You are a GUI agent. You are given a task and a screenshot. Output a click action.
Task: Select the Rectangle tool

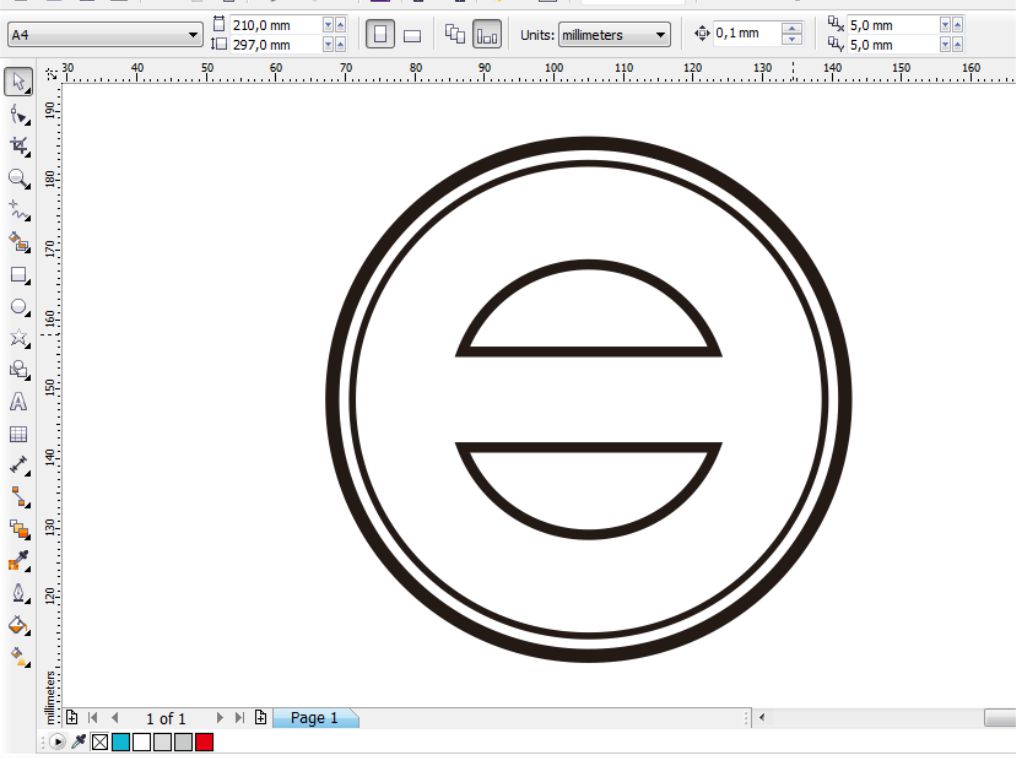[x=19, y=275]
